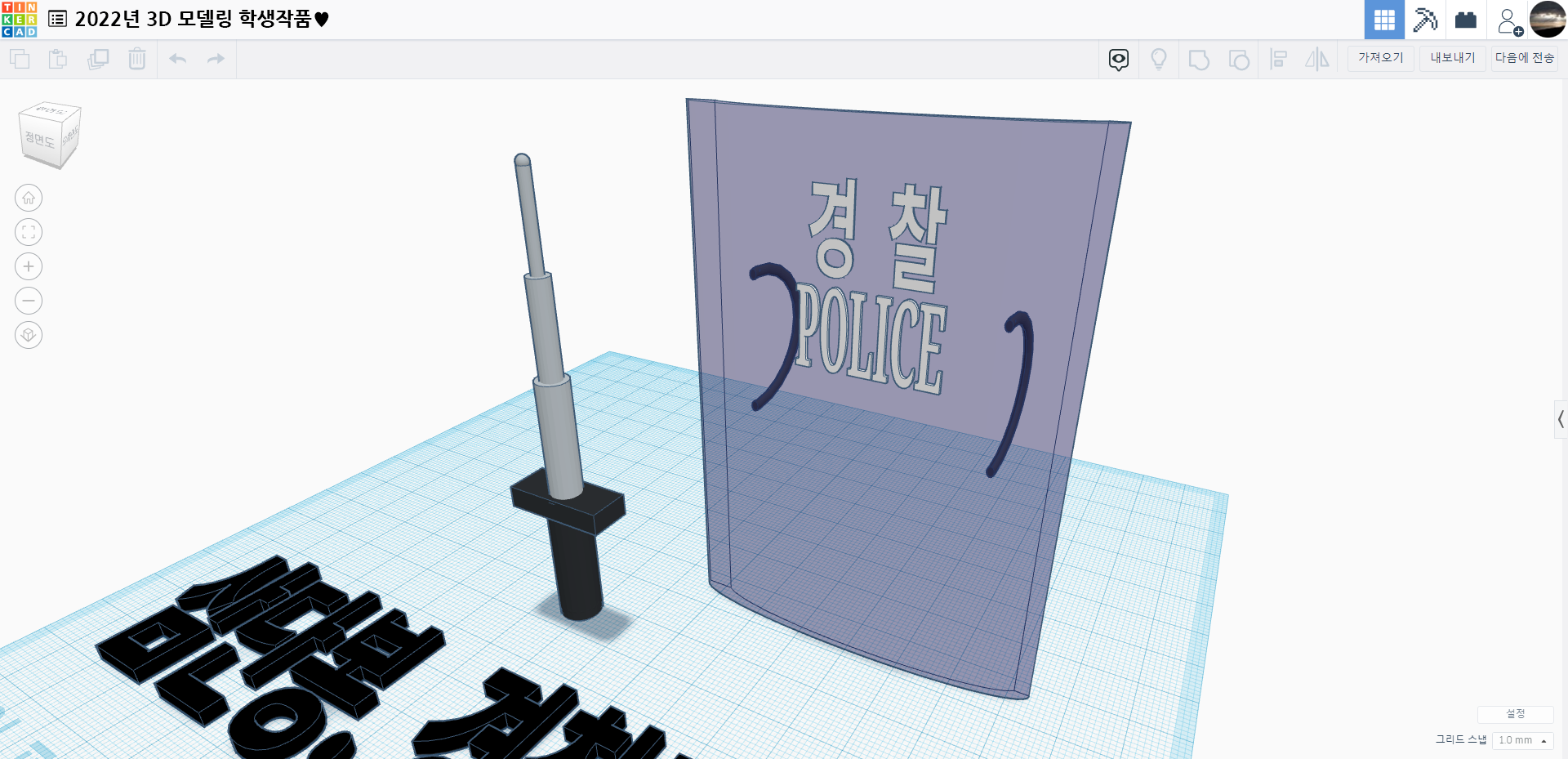Click the Delete trash icon
The height and width of the screenshot is (759, 1568).
[137, 59]
